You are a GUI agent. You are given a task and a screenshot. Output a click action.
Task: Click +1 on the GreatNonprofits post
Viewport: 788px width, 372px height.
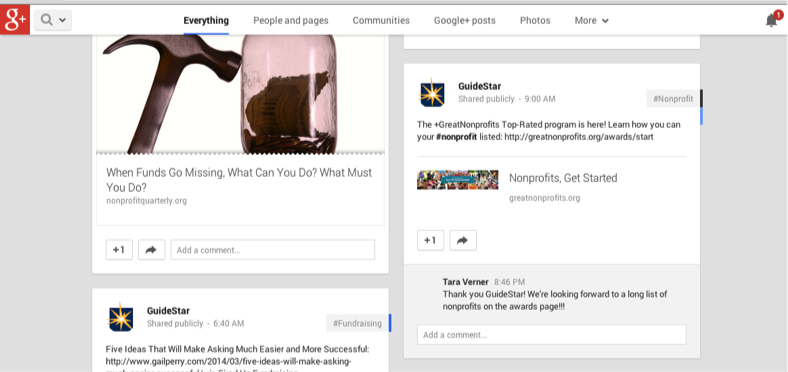(431, 240)
